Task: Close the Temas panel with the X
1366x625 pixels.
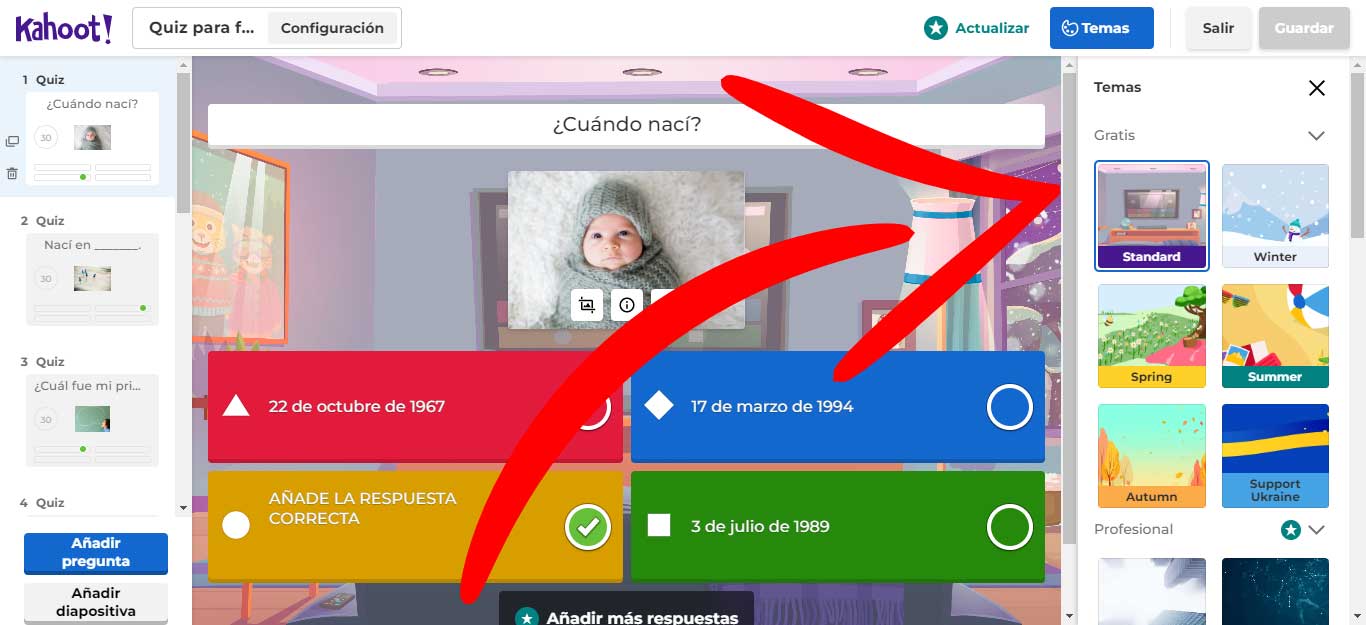Action: pos(1316,88)
